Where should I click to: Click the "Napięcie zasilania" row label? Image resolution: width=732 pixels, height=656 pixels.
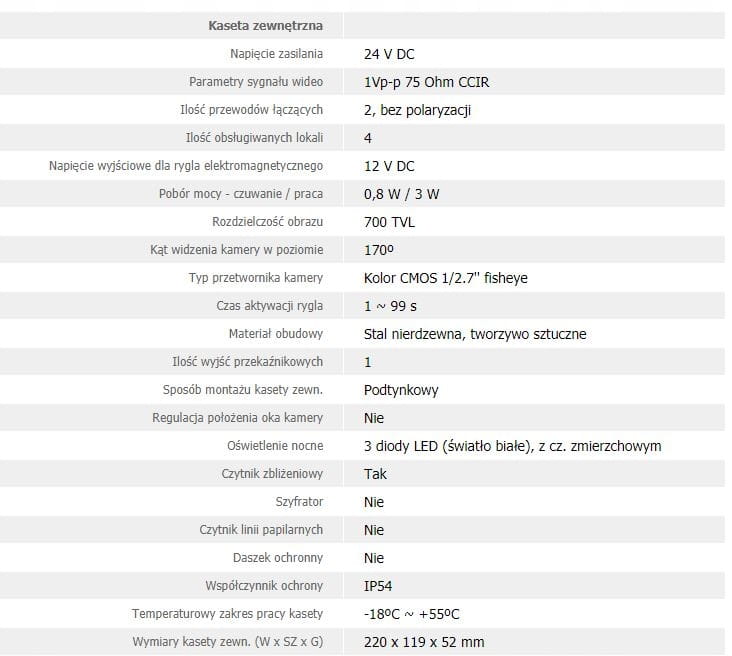[281, 54]
